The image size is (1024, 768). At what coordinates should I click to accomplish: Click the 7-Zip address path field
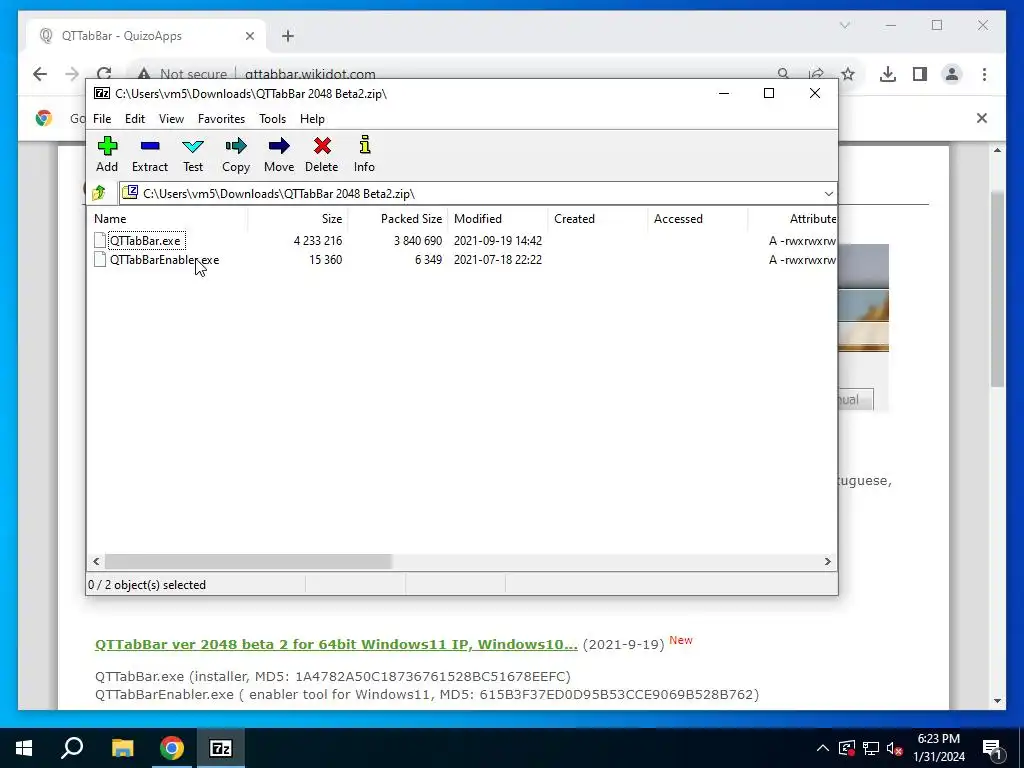point(470,193)
